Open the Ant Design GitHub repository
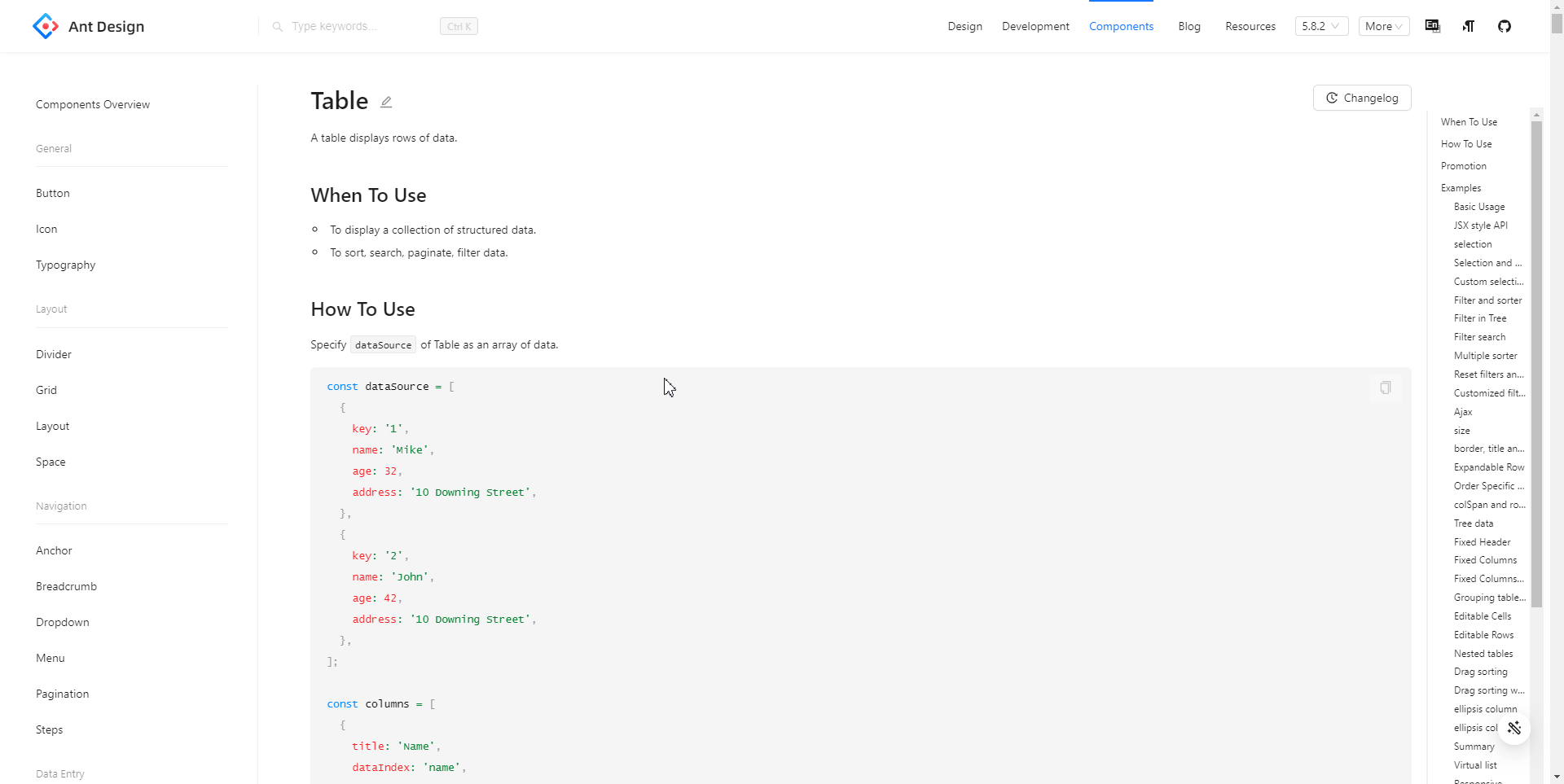The height and width of the screenshot is (784, 1564). [1504, 26]
